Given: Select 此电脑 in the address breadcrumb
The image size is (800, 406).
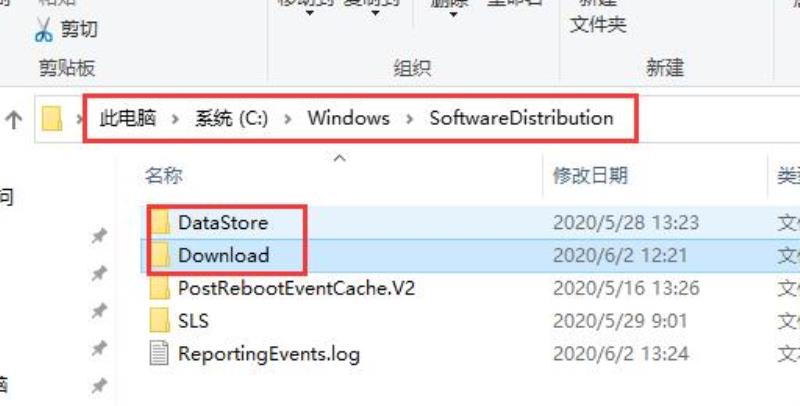Looking at the screenshot, I should [128, 118].
